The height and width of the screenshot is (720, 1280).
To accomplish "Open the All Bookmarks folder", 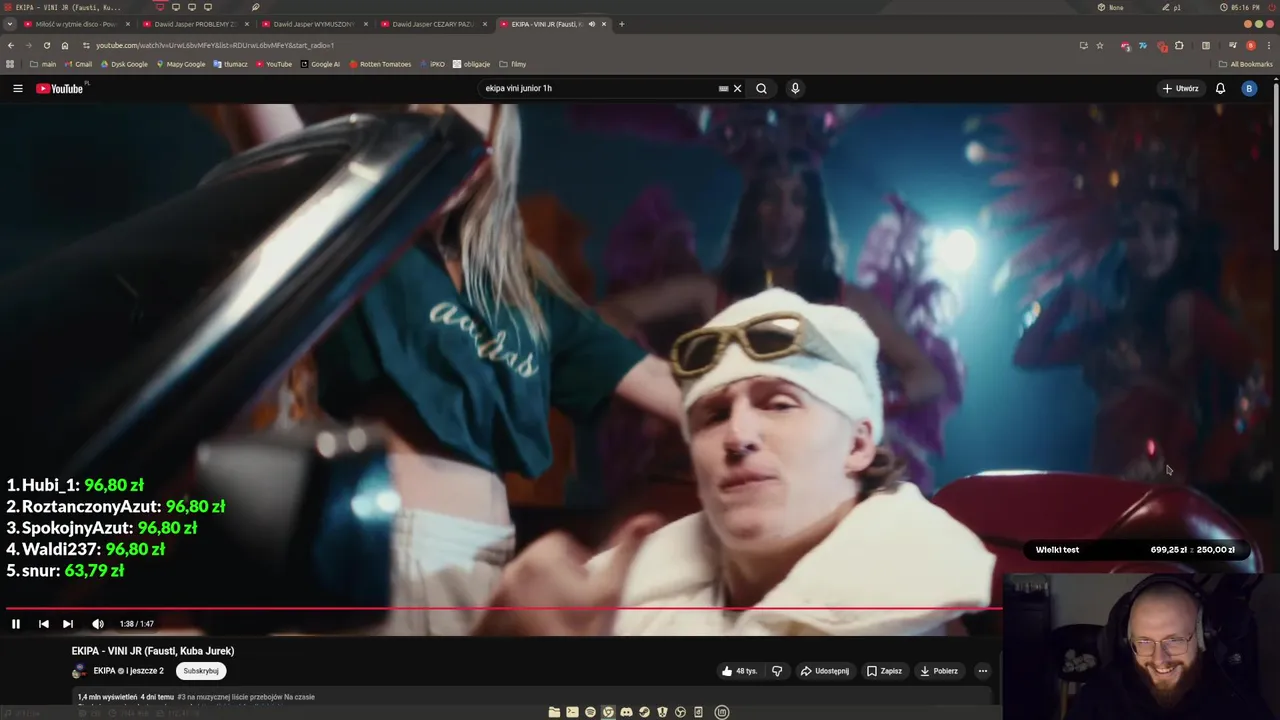I will (x=1245, y=64).
